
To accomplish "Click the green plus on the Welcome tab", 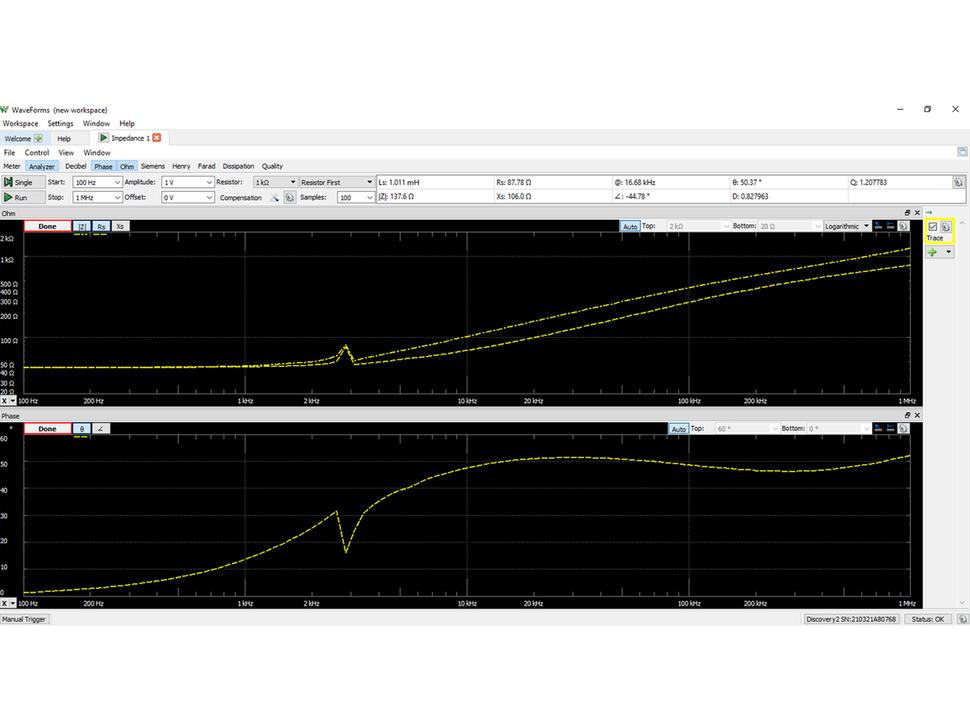I will 38,138.
